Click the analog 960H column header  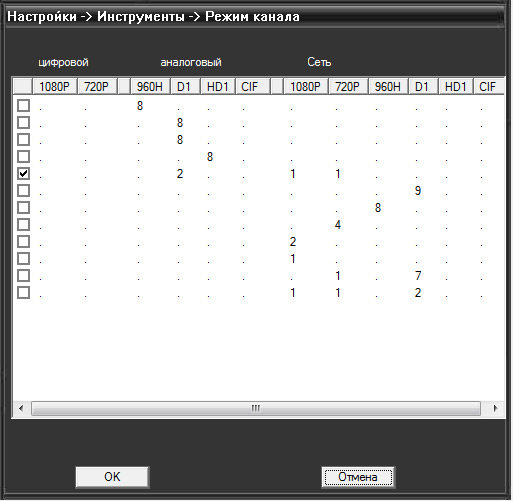tap(150, 87)
